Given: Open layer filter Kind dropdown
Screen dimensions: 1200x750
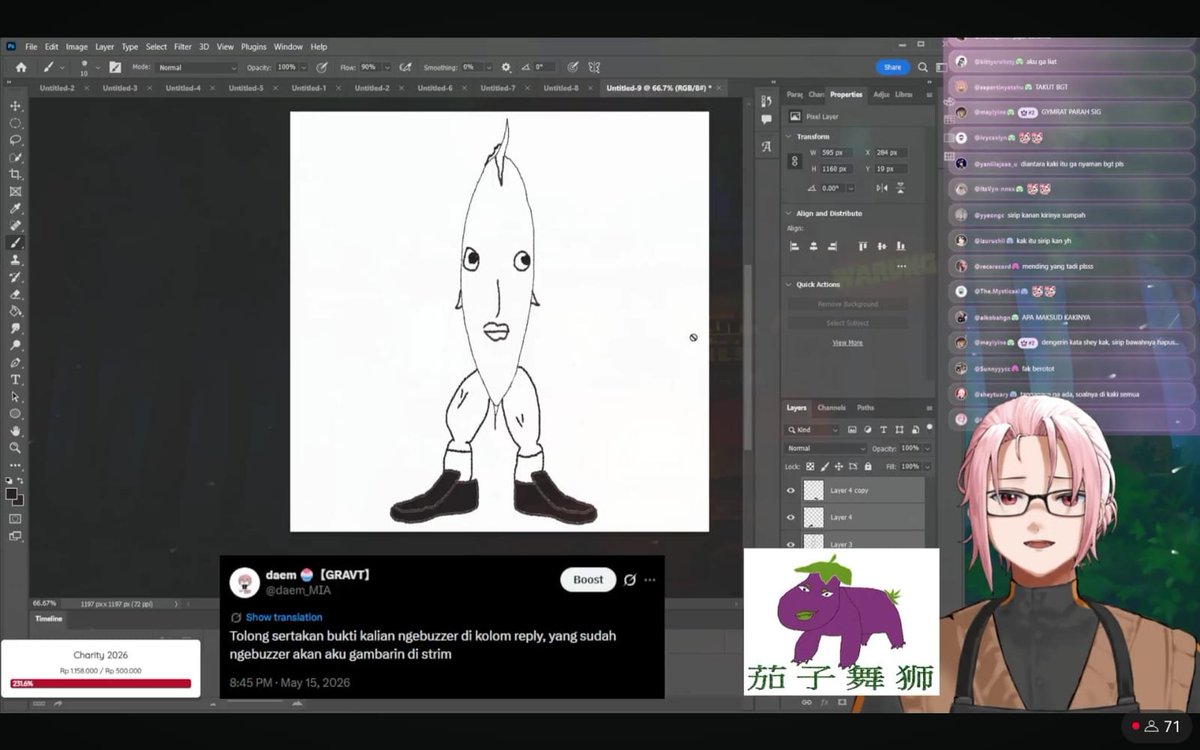Looking at the screenshot, I should pos(813,430).
